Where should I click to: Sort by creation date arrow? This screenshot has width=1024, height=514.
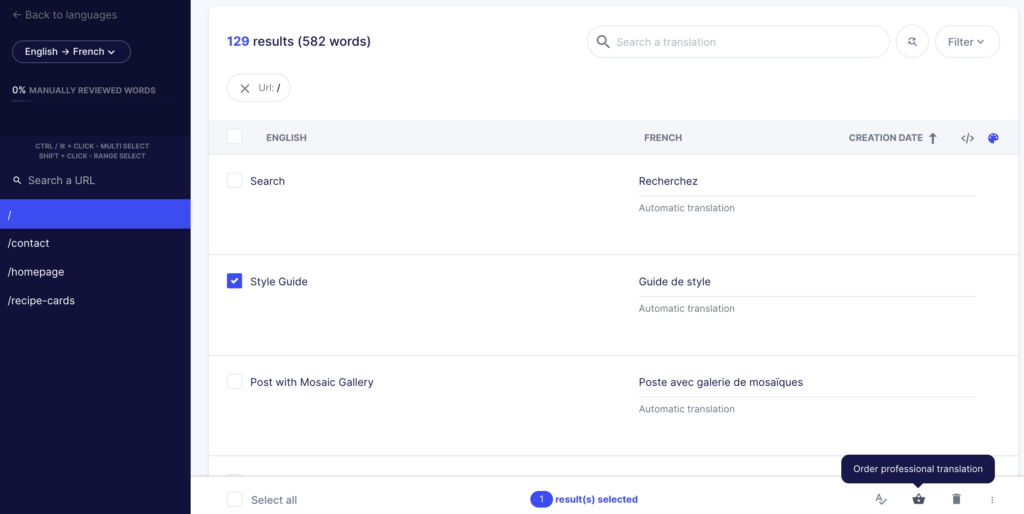pos(933,138)
